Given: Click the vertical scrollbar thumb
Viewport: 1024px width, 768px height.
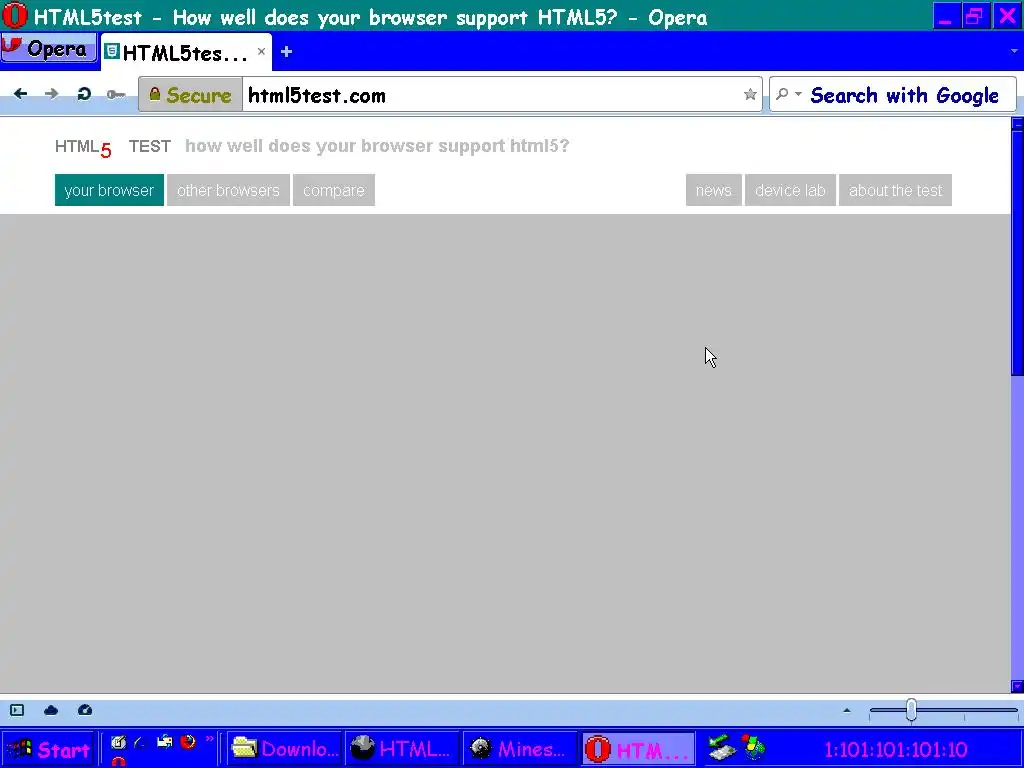Looking at the screenshot, I should pos(1017,253).
